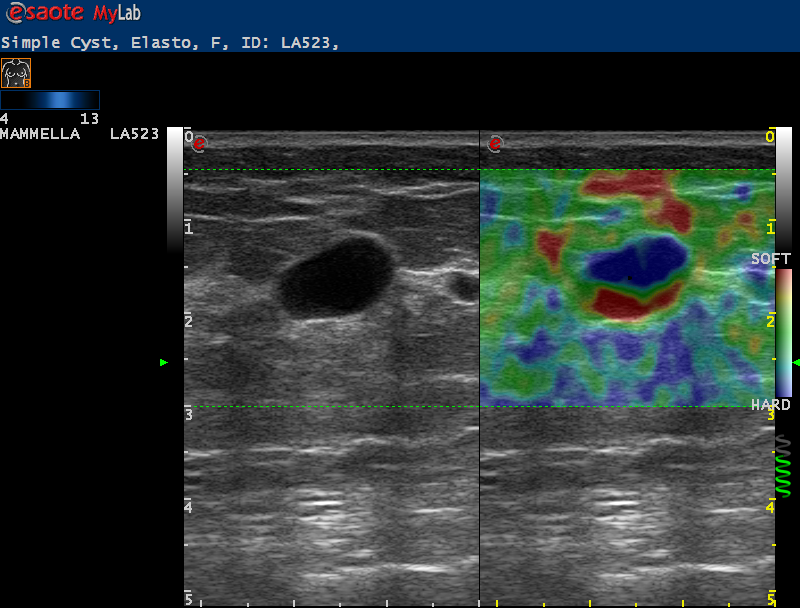Screen dimensions: 800x608
Task: Click the red 'e' probe marker on the left image
Action: (x=199, y=144)
